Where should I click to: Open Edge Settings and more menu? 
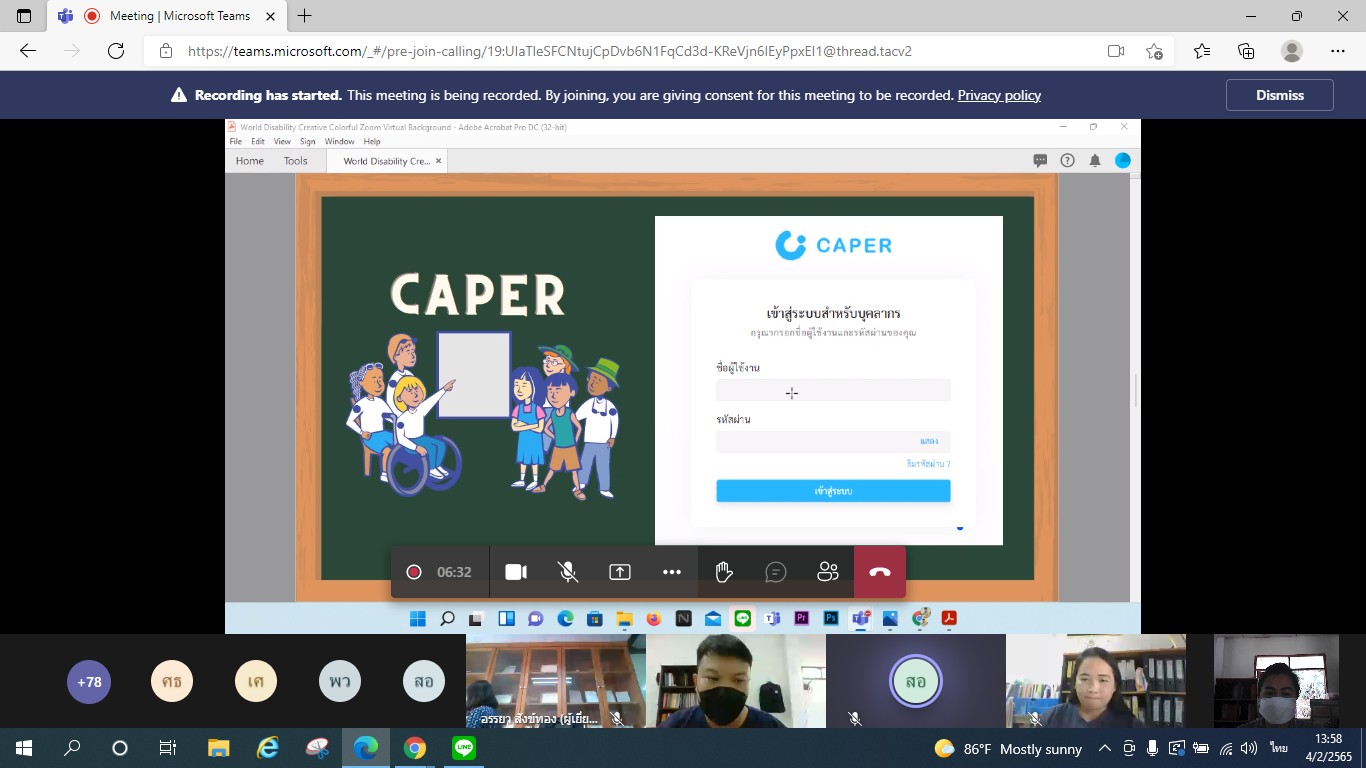[x=1338, y=51]
